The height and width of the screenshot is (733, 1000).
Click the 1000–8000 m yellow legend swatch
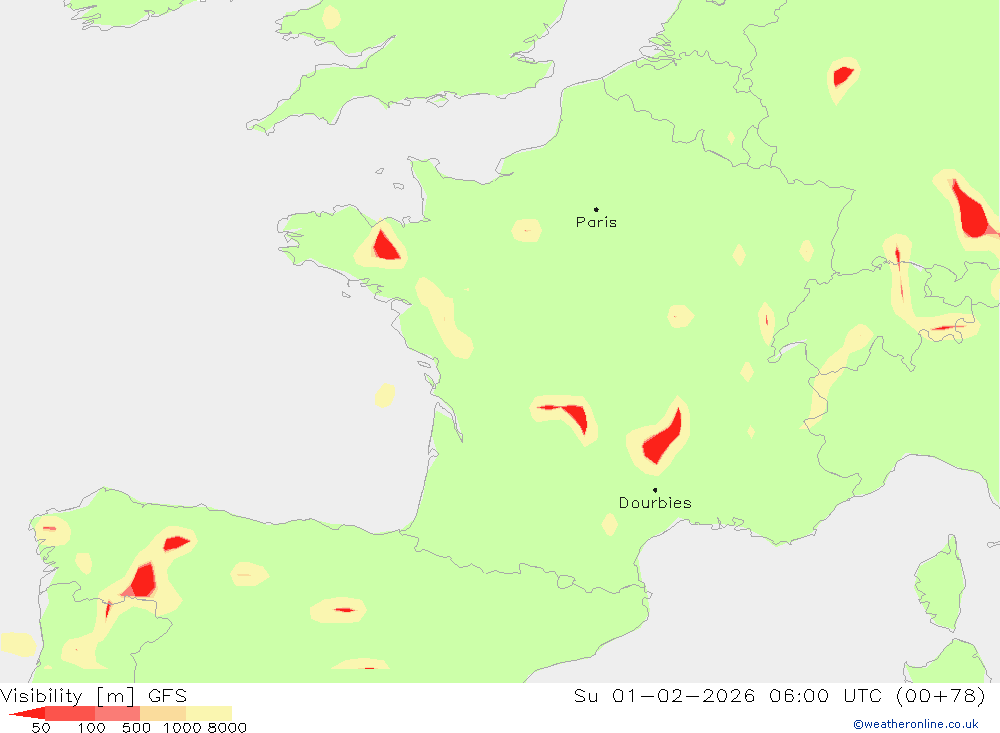[209, 713]
